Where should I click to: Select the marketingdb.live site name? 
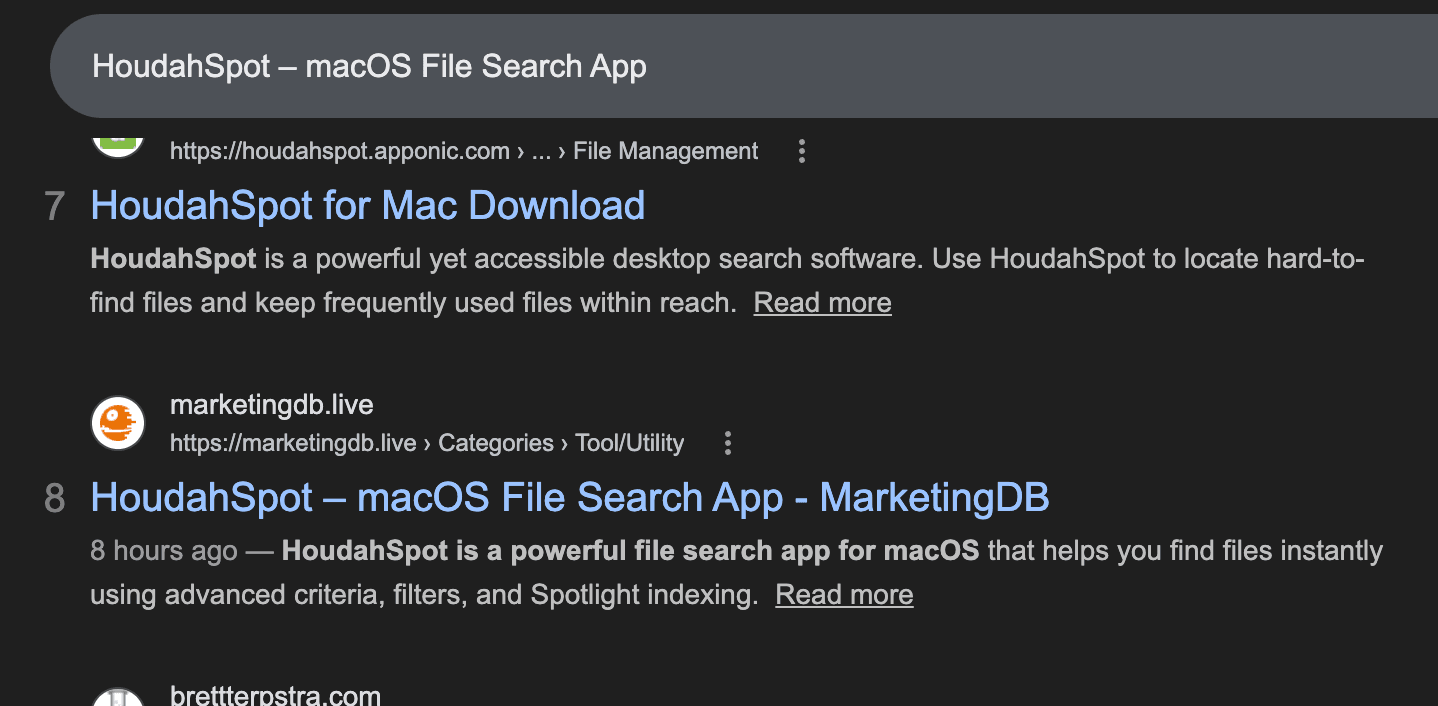click(271, 405)
